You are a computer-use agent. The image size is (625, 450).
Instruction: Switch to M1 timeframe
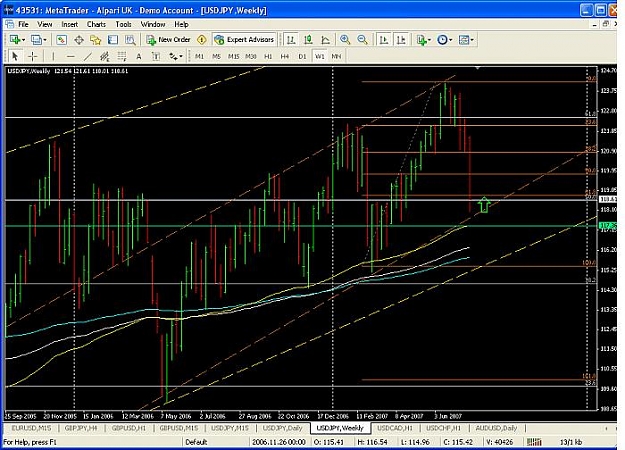click(199, 57)
